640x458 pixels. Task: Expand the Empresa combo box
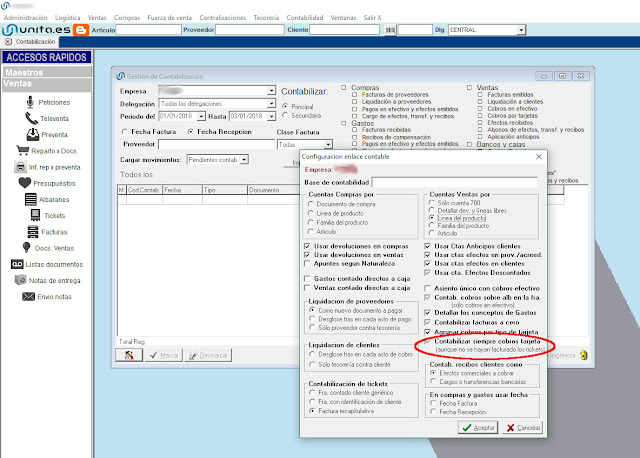(x=271, y=90)
